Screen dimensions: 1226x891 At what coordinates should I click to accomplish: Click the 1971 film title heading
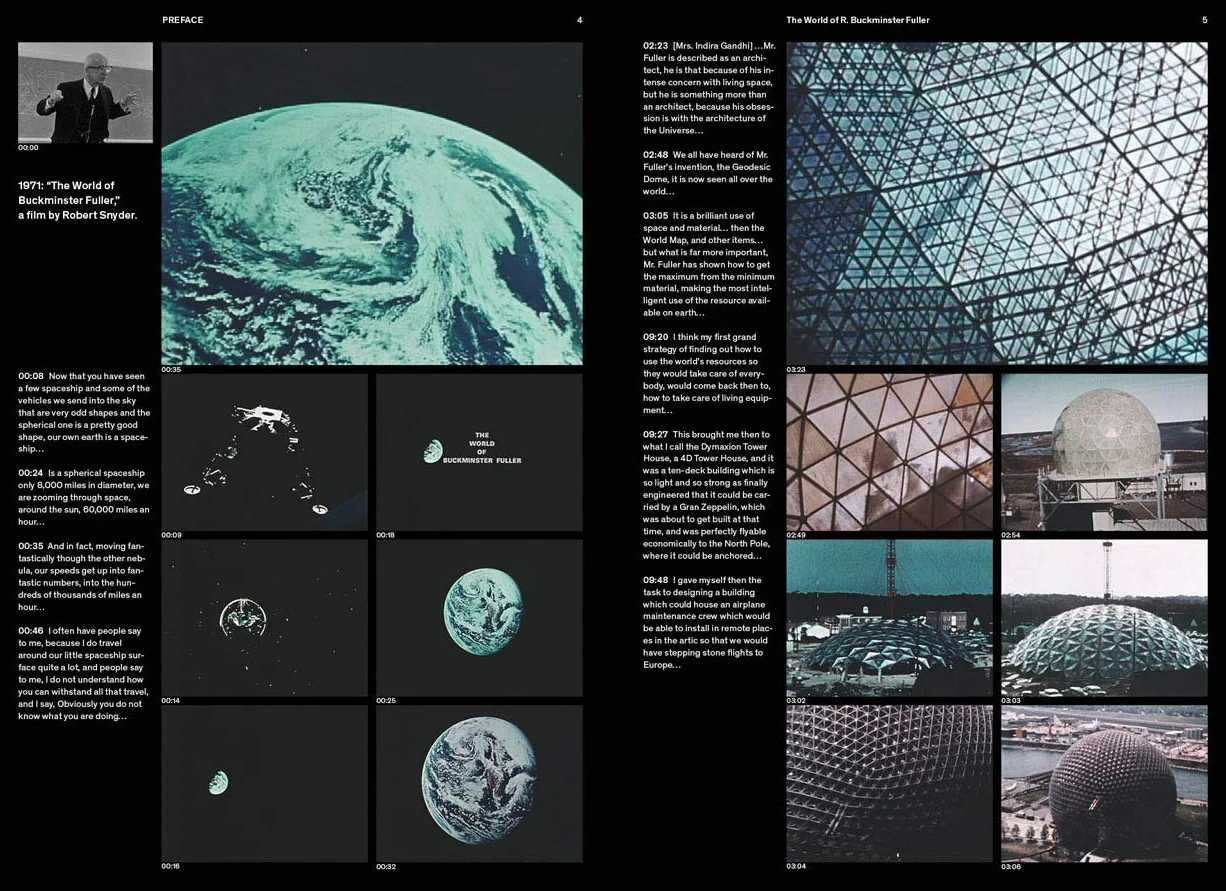pos(78,200)
